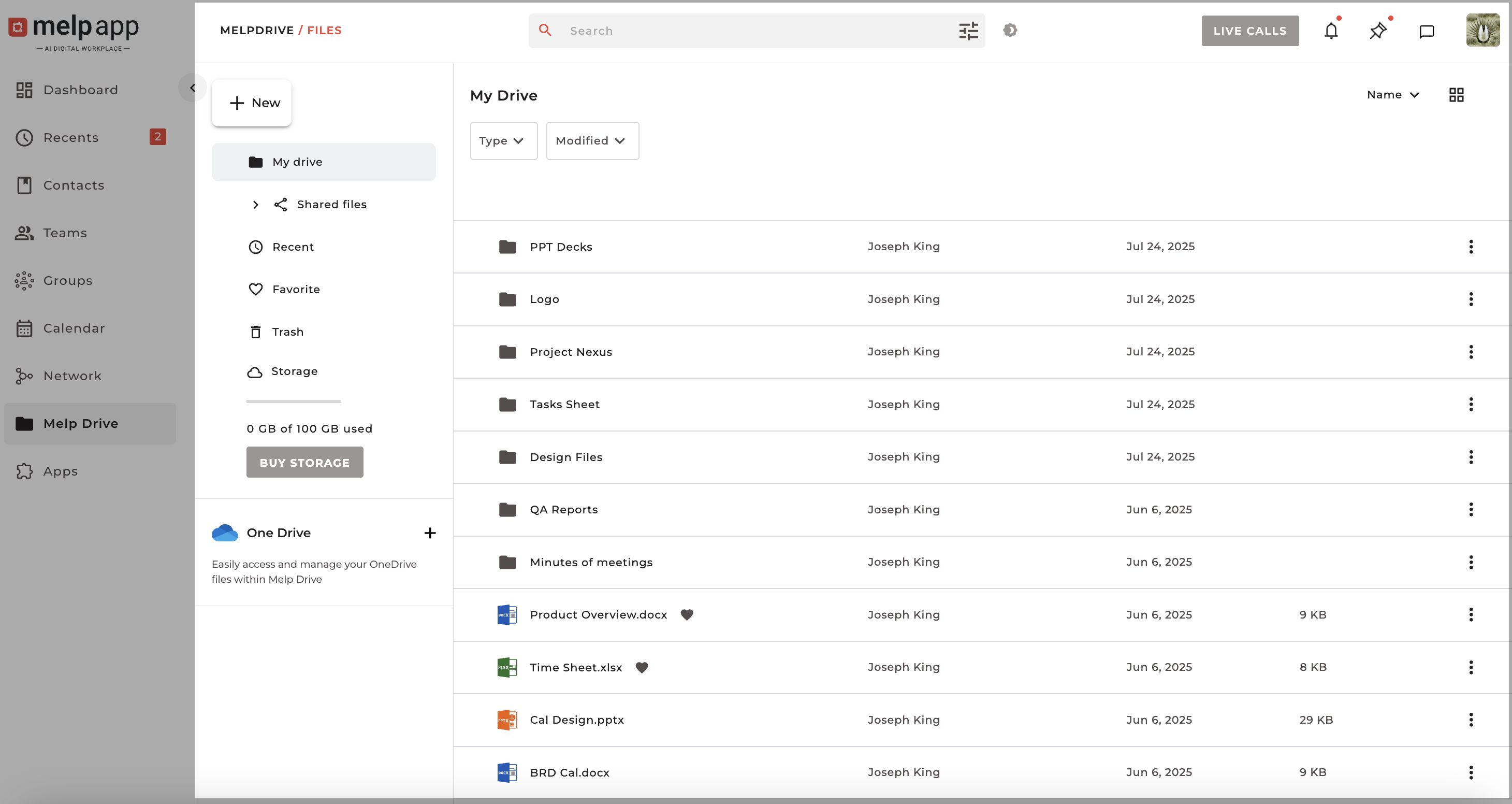The width and height of the screenshot is (1512, 804).
Task: Toggle favorite heart on Time Sheet.xlsx
Action: 642,667
